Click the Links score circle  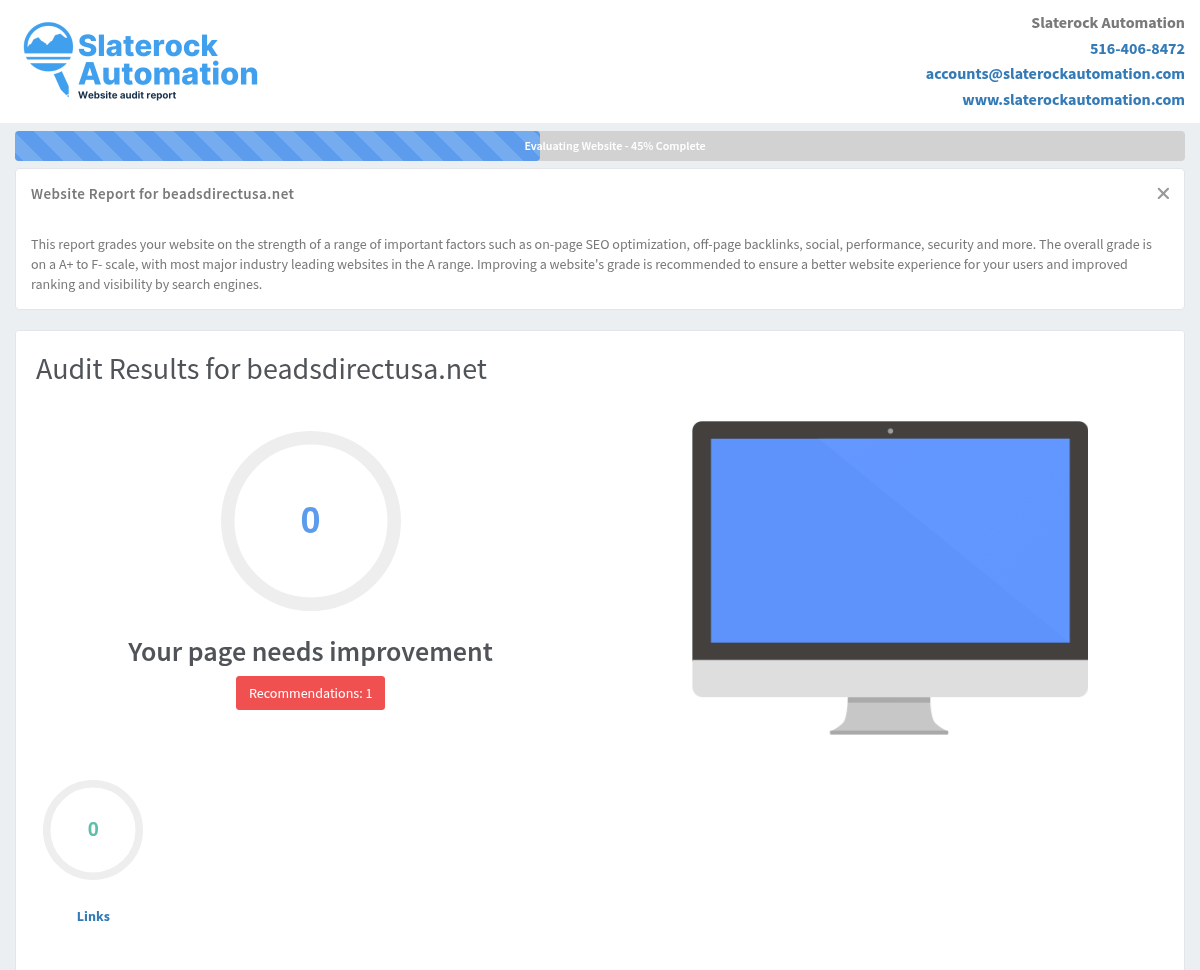point(93,830)
